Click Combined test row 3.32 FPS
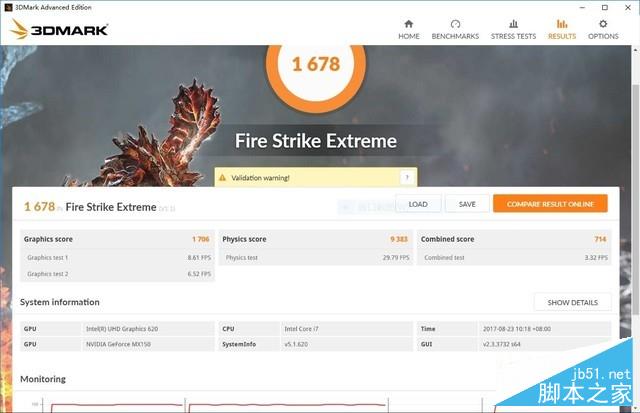The height and width of the screenshot is (413, 640). tap(514, 258)
